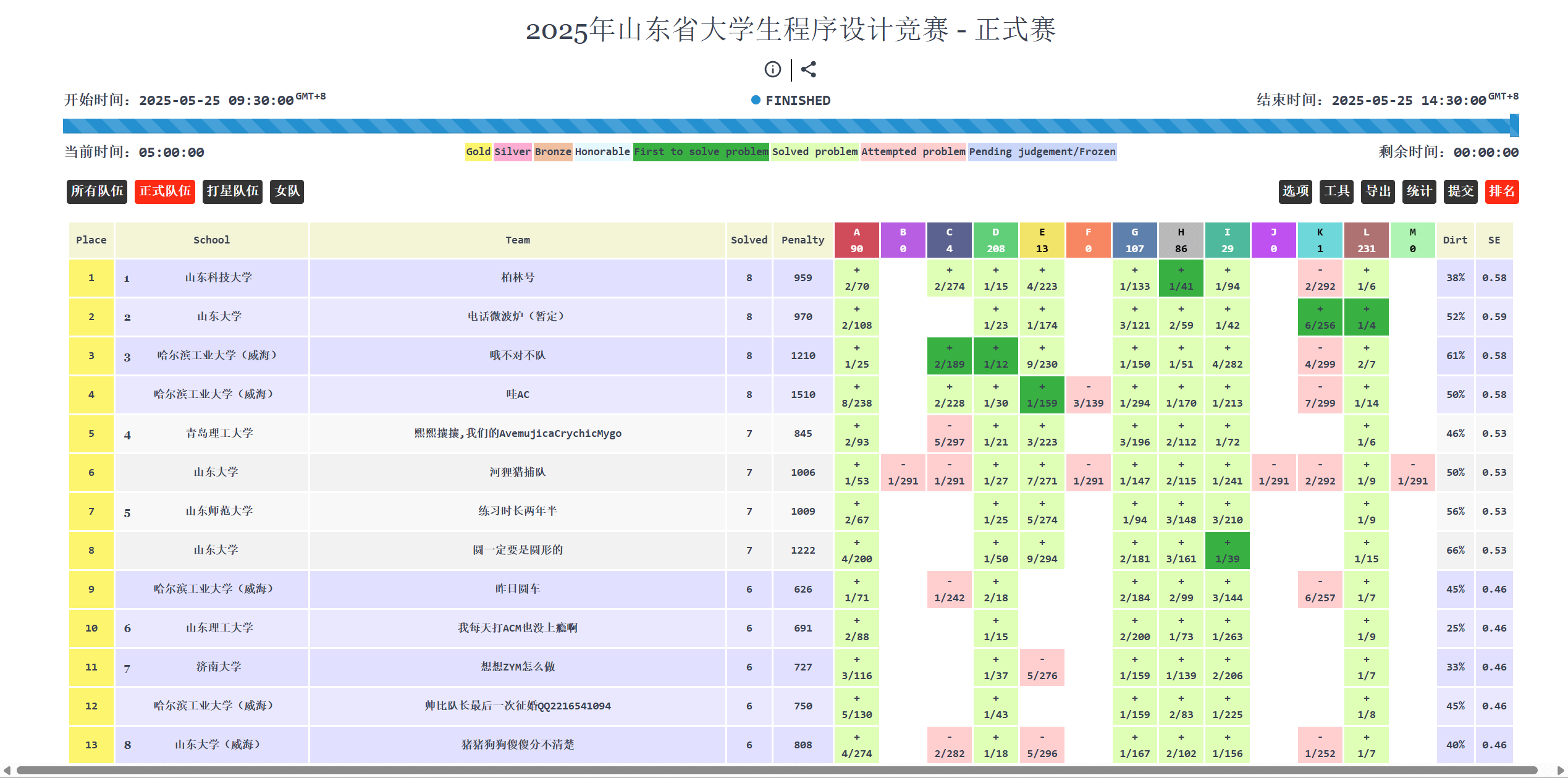Click the green K cell 6/256 for 电话微波炉
The height and width of the screenshot is (778, 1568).
[x=1320, y=317]
